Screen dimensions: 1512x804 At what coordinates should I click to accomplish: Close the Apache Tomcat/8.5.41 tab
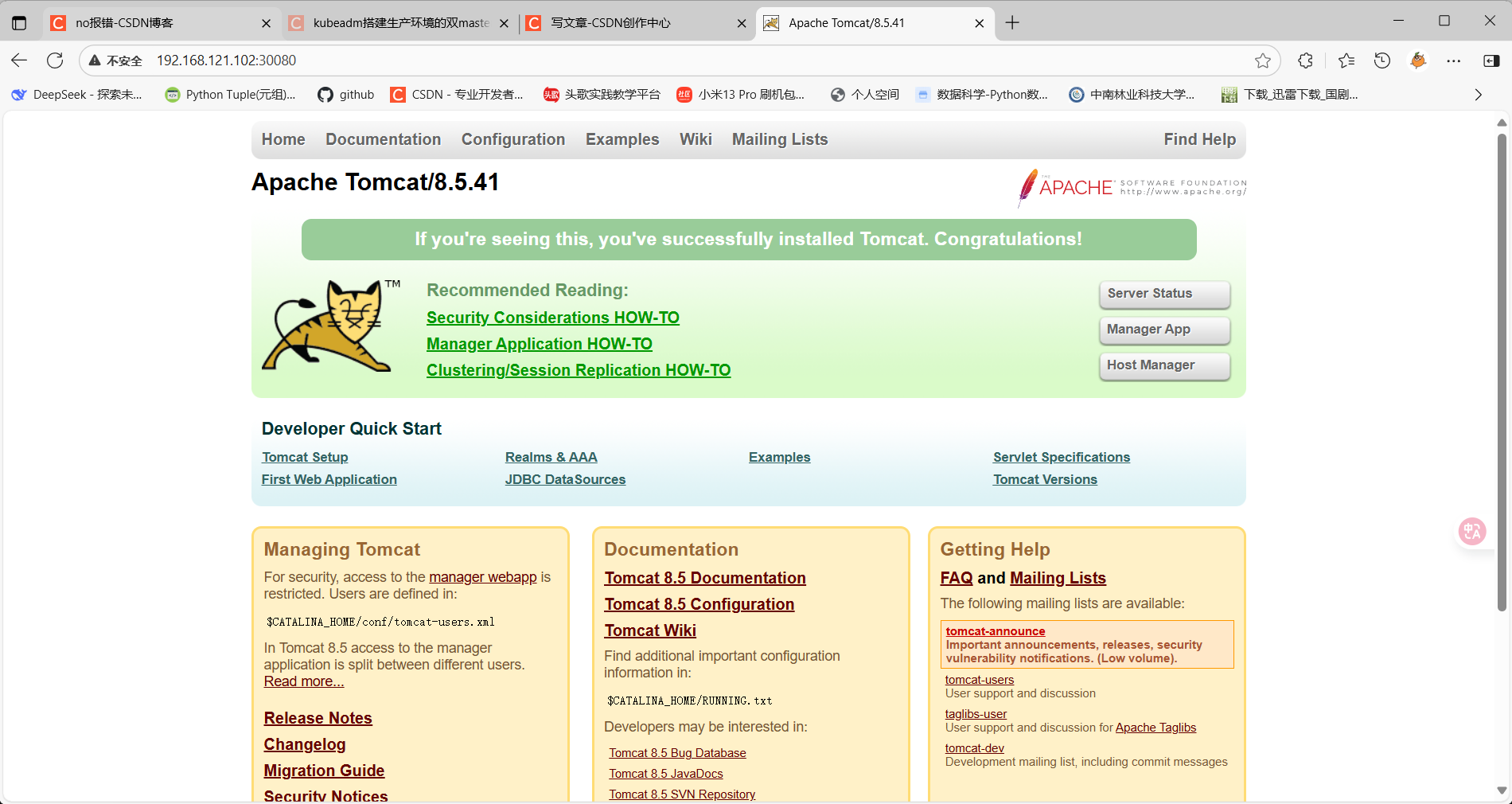click(979, 23)
